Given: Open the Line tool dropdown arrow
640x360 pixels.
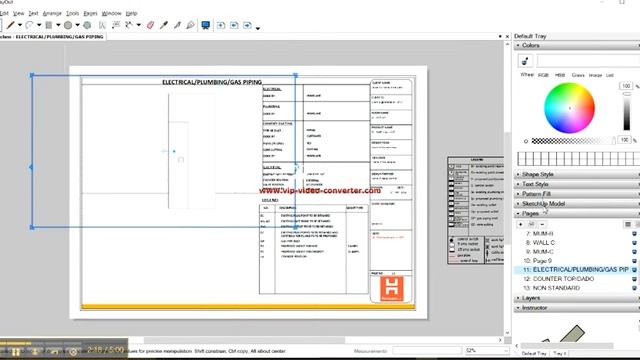Looking at the screenshot, I should 20,25.
